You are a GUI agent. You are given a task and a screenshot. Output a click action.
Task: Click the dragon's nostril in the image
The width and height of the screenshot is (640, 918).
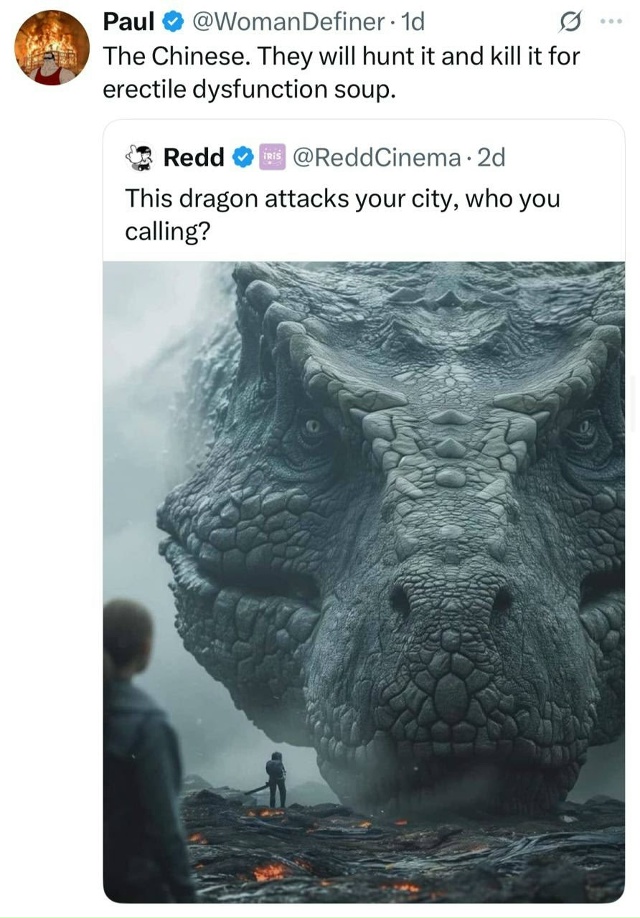pos(402,598)
